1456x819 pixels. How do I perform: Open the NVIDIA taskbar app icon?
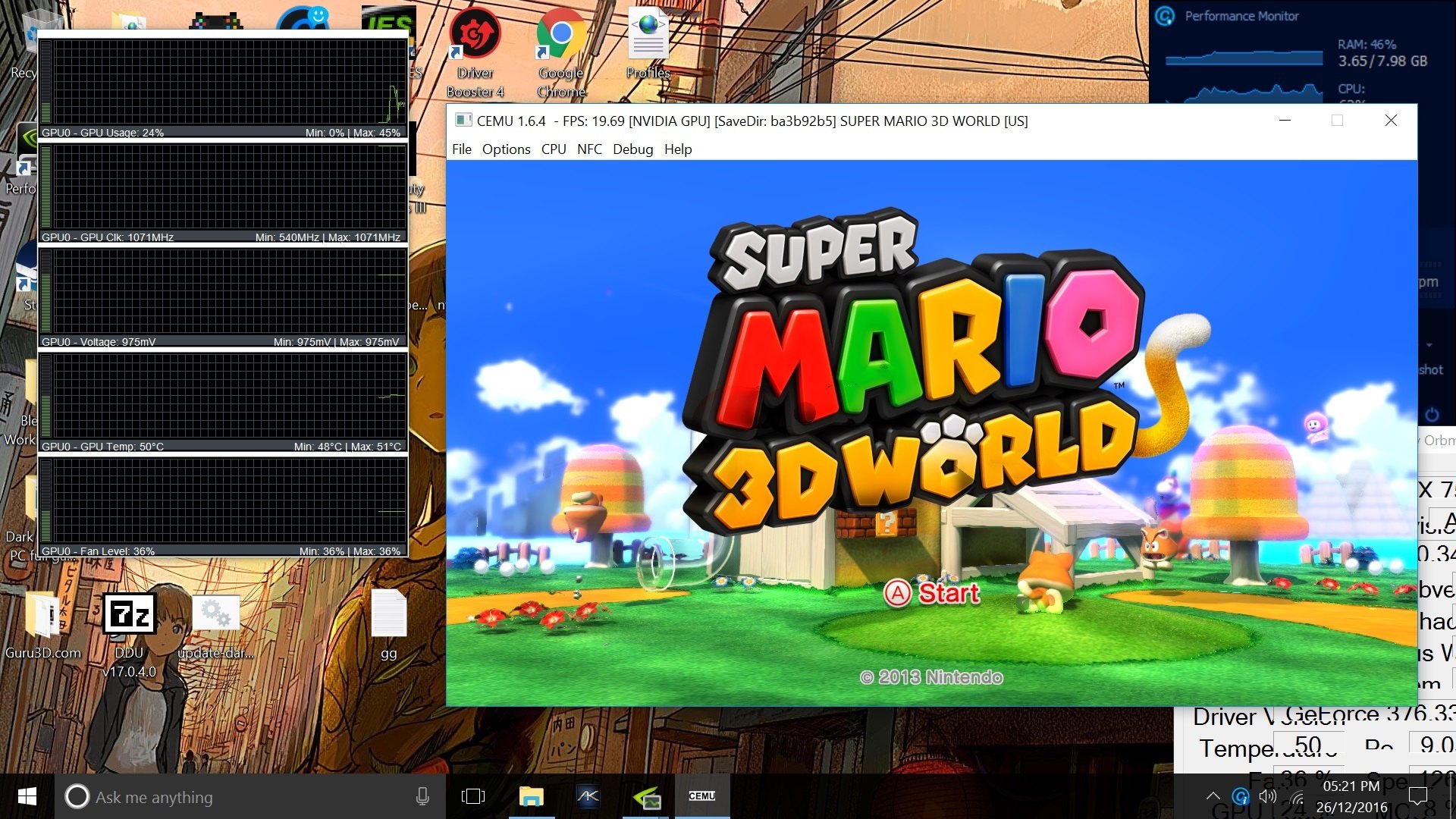[646, 796]
